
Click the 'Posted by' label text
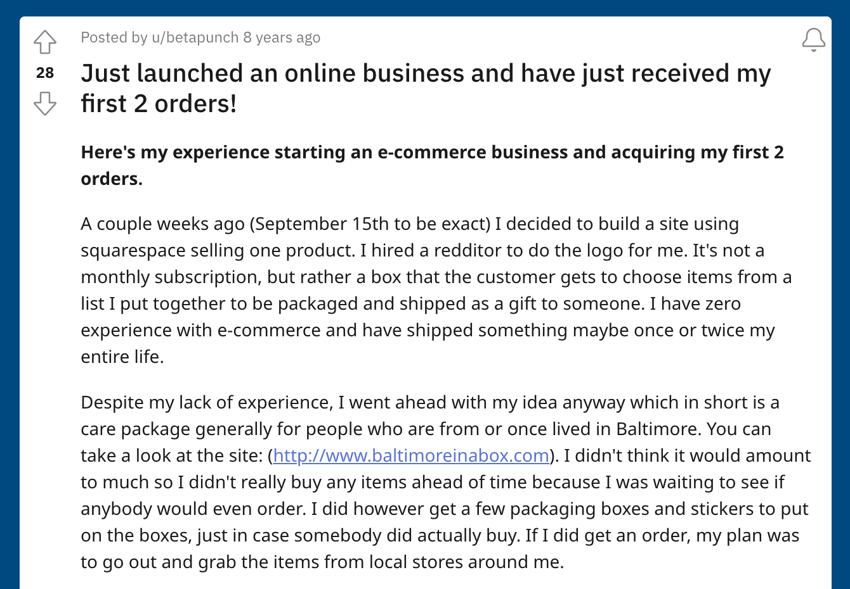(x=114, y=37)
